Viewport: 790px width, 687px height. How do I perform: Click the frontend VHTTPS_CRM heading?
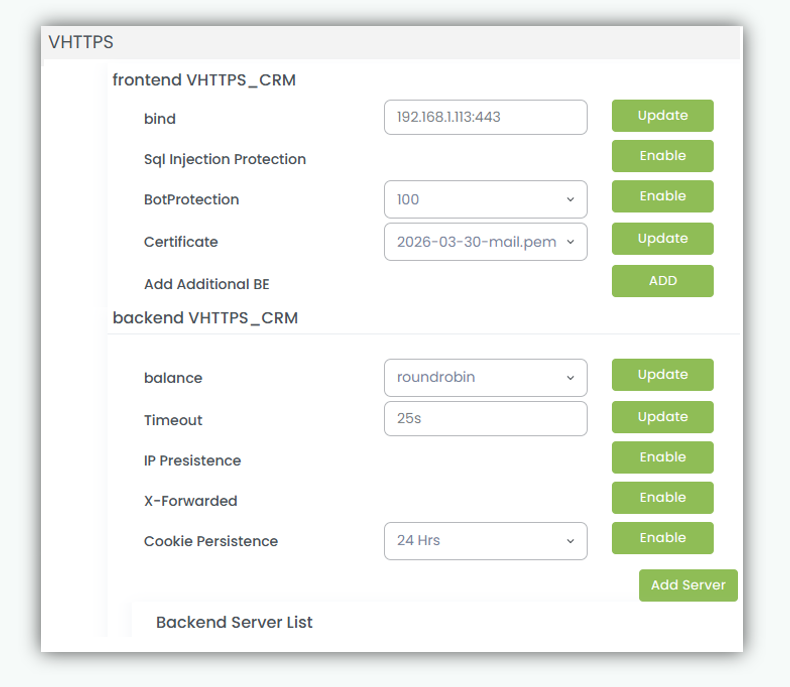(x=204, y=80)
